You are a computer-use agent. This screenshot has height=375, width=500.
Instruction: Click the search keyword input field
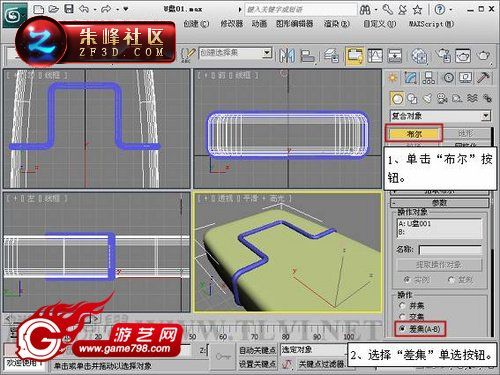[301, 10]
